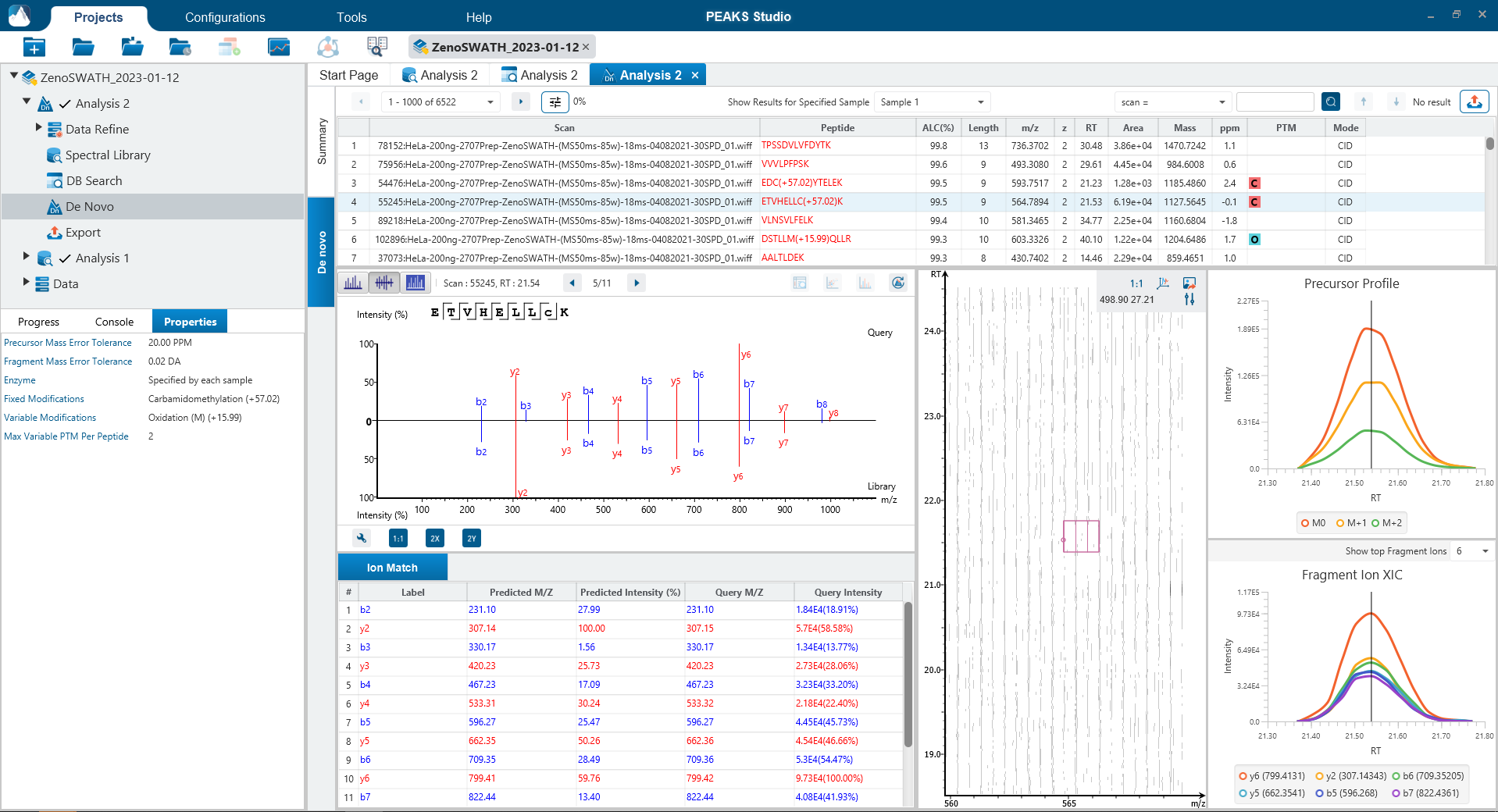
Task: Open the Tools menu
Action: coord(351,17)
